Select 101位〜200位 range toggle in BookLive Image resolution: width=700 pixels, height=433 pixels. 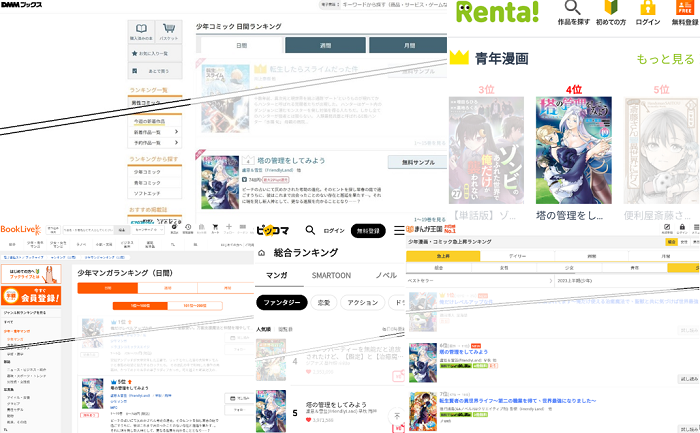point(195,306)
